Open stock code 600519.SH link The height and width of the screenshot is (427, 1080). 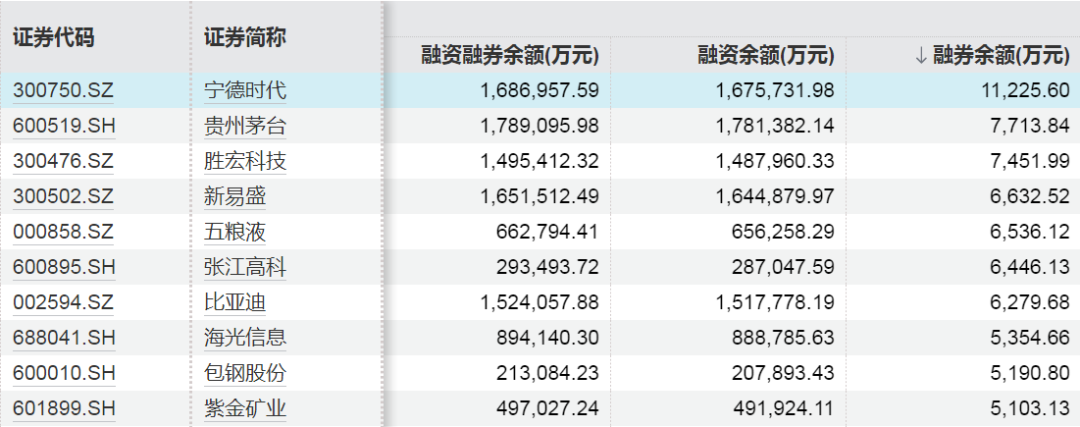pyautogui.click(x=63, y=126)
